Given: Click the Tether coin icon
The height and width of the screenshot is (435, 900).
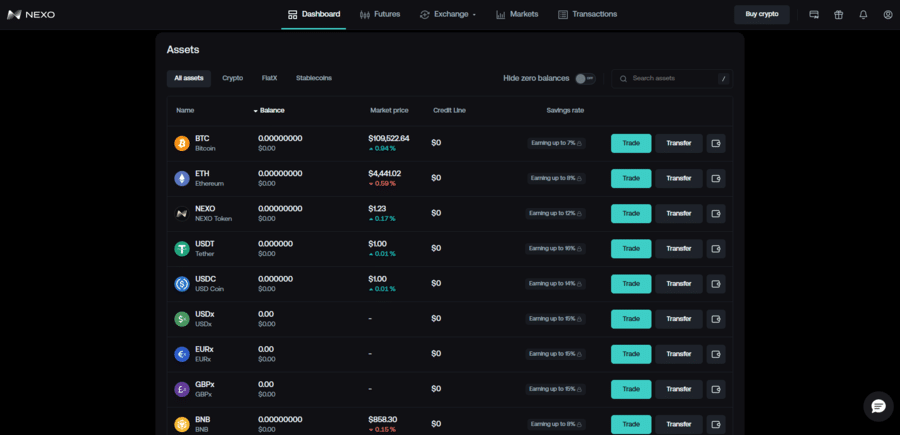Looking at the screenshot, I should click(x=182, y=248).
